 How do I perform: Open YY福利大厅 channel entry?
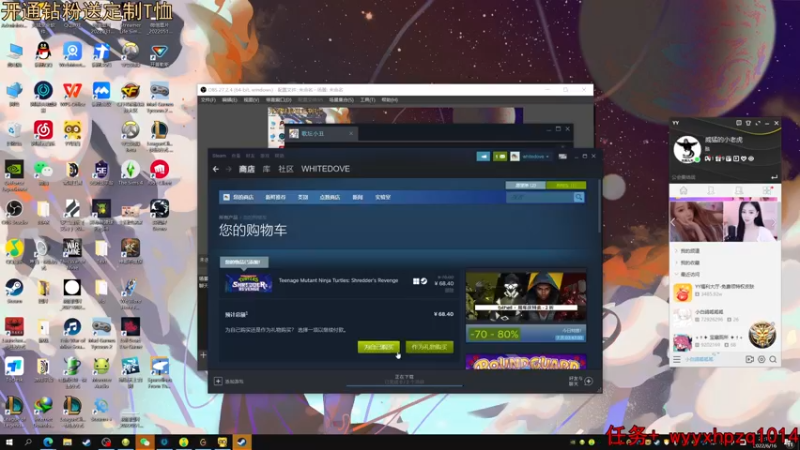click(724, 291)
